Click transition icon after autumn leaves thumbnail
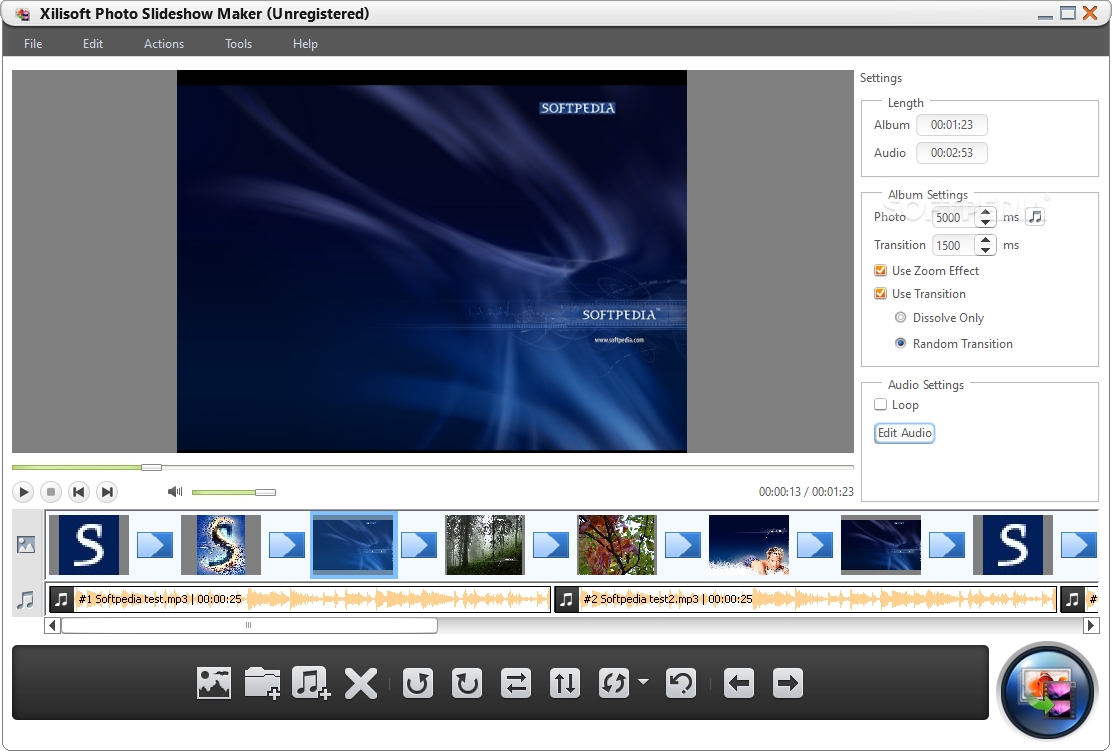 click(683, 545)
